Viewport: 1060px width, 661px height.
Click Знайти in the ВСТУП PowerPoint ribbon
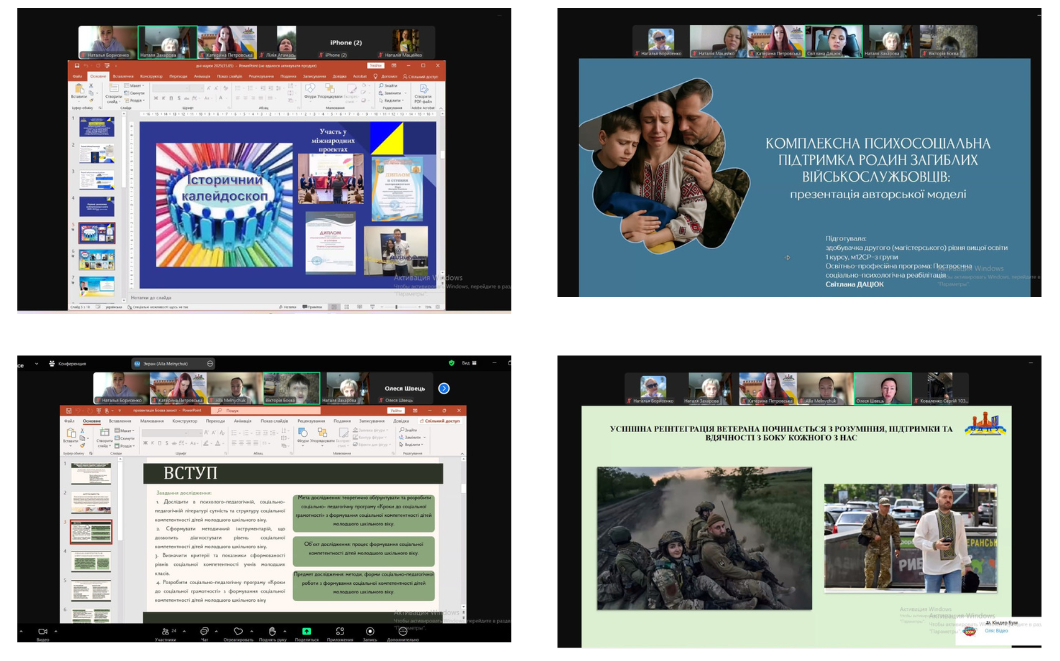point(408,430)
